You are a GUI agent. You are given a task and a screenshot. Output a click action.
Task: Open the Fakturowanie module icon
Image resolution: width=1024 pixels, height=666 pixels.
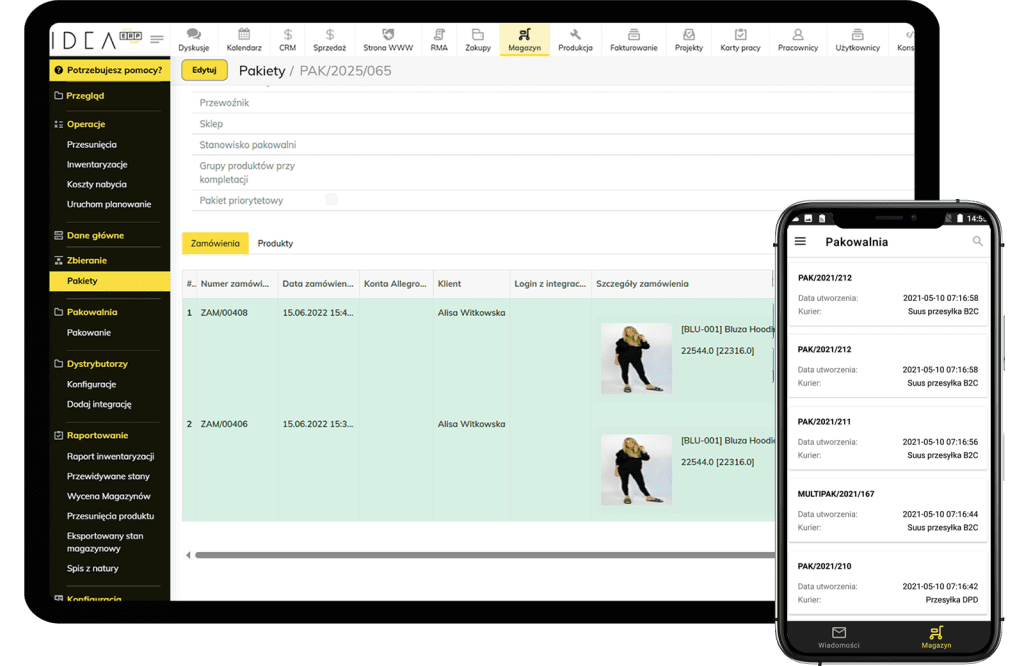(x=634, y=35)
